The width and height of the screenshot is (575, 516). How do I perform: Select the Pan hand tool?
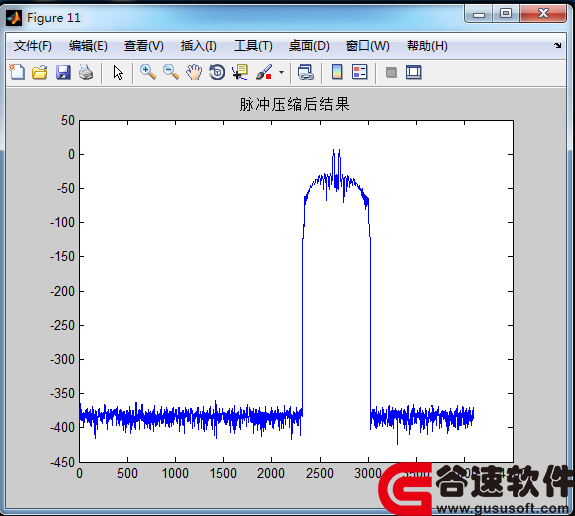click(x=194, y=72)
